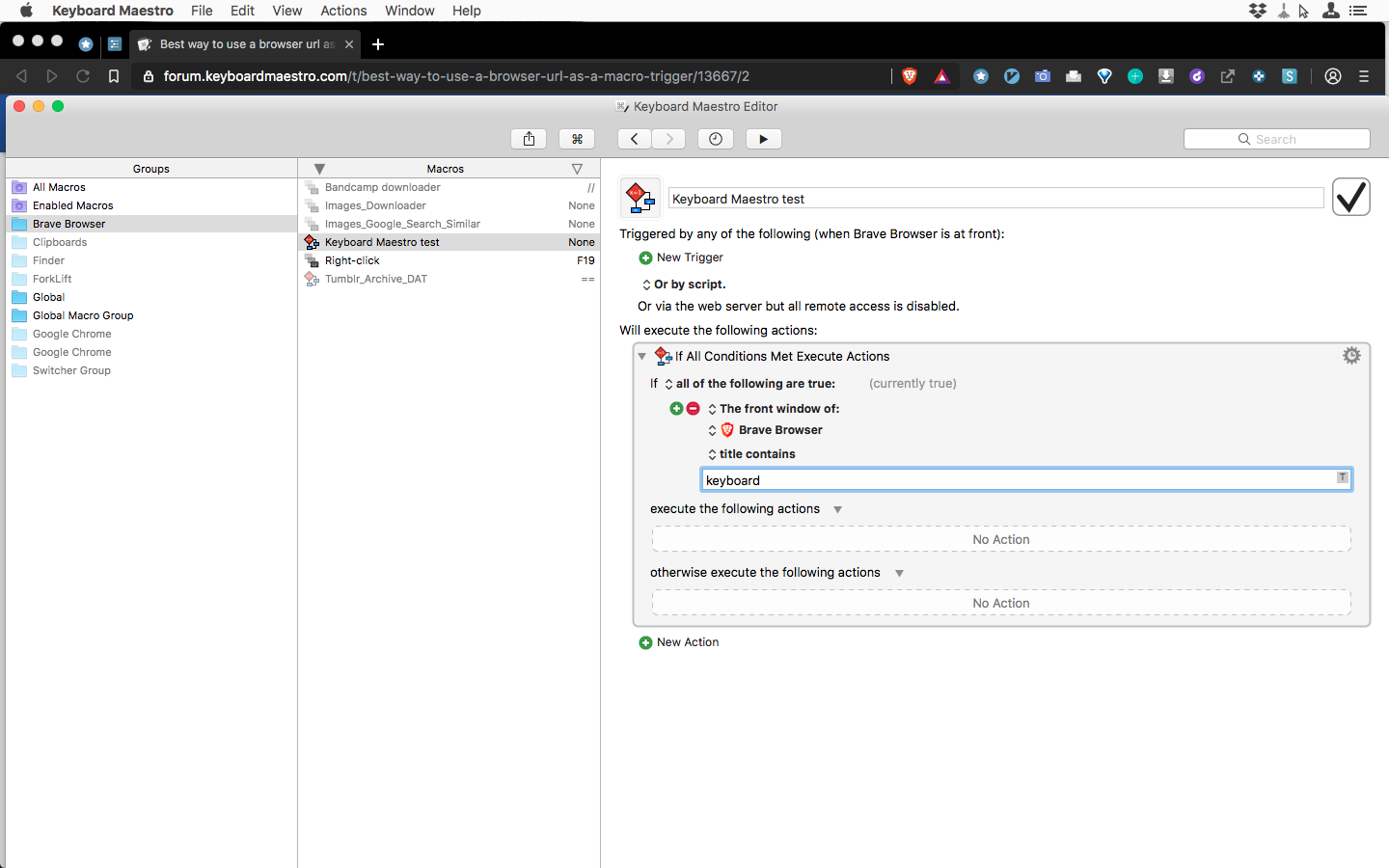
Task: Select the 'Best way to use a browser url' tab
Action: (x=245, y=44)
